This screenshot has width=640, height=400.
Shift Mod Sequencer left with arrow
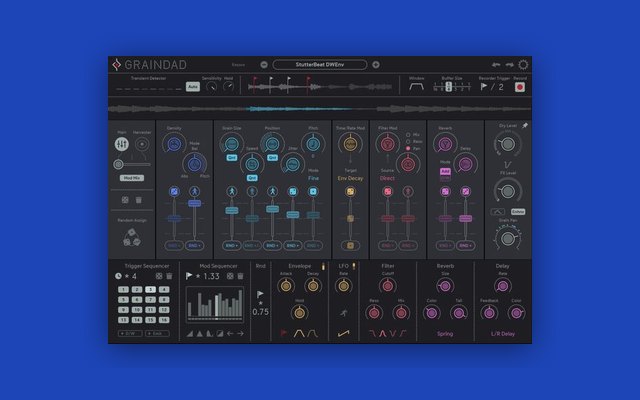click(x=230, y=333)
